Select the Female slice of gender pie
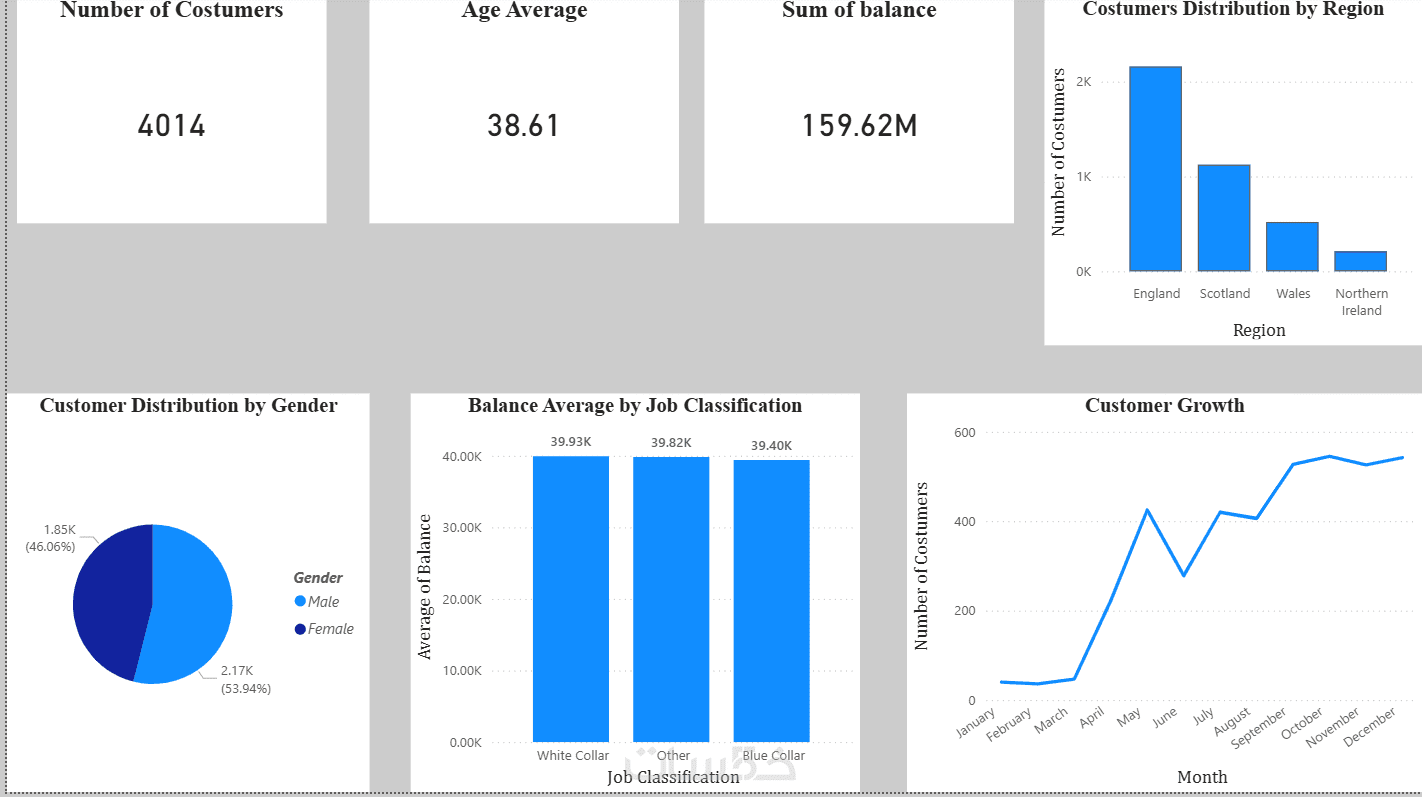The image size is (1422, 797). click(110, 600)
